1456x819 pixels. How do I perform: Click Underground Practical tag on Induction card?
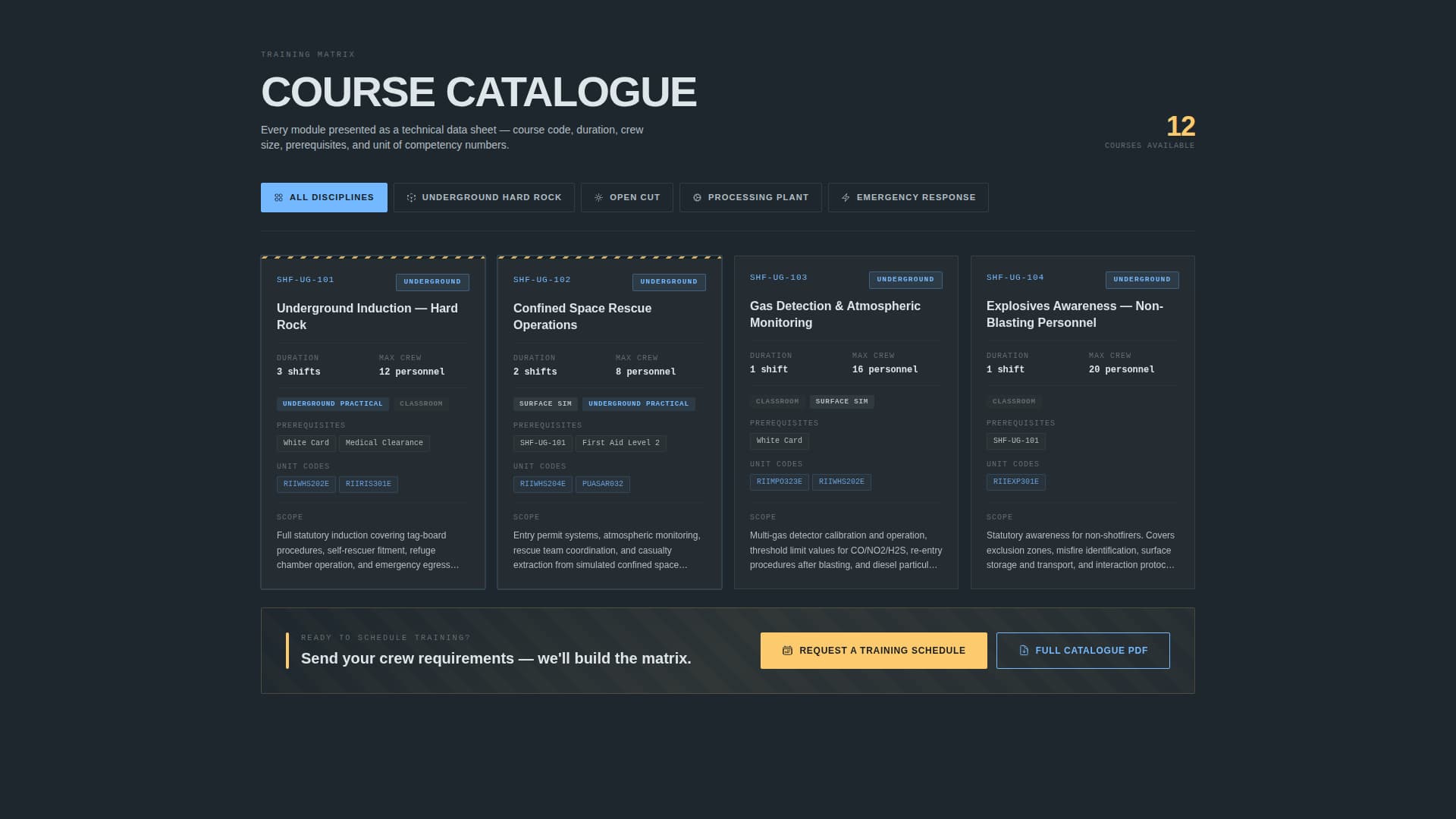(x=333, y=404)
